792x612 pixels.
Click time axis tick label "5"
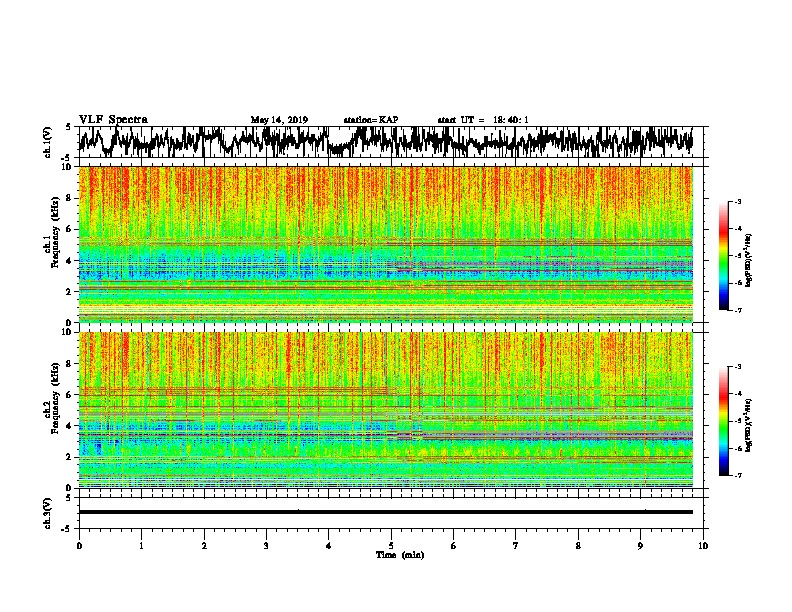pos(391,546)
